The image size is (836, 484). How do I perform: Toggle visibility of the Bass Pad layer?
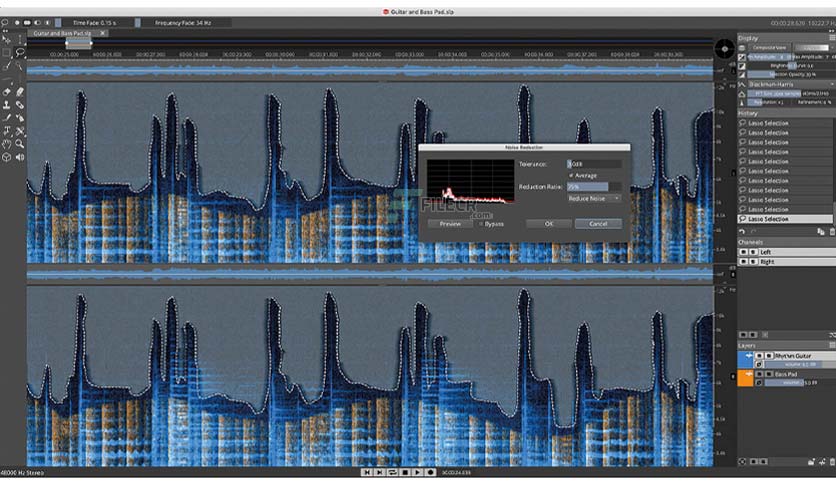coord(759,374)
